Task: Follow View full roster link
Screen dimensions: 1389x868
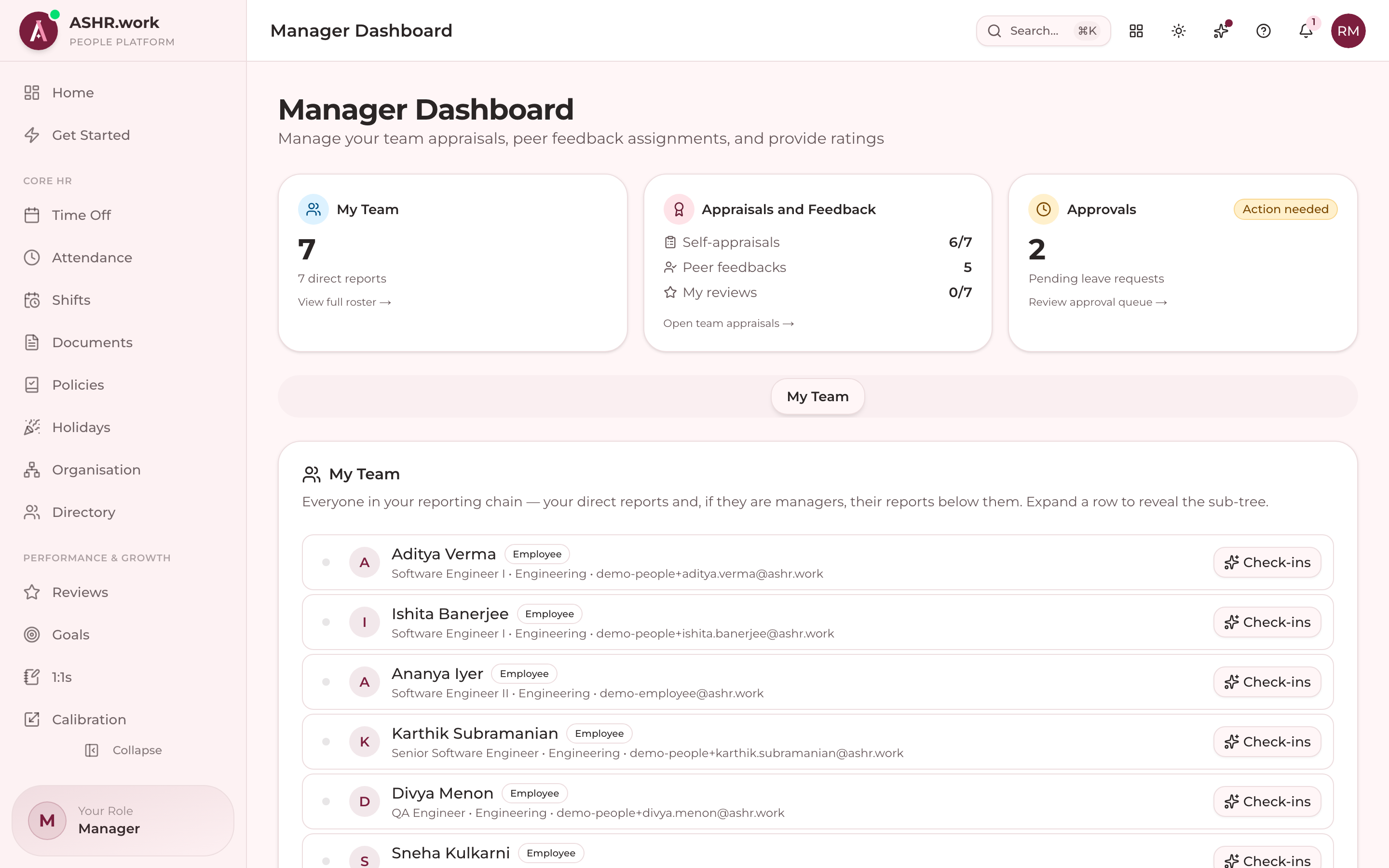Action: point(344,302)
